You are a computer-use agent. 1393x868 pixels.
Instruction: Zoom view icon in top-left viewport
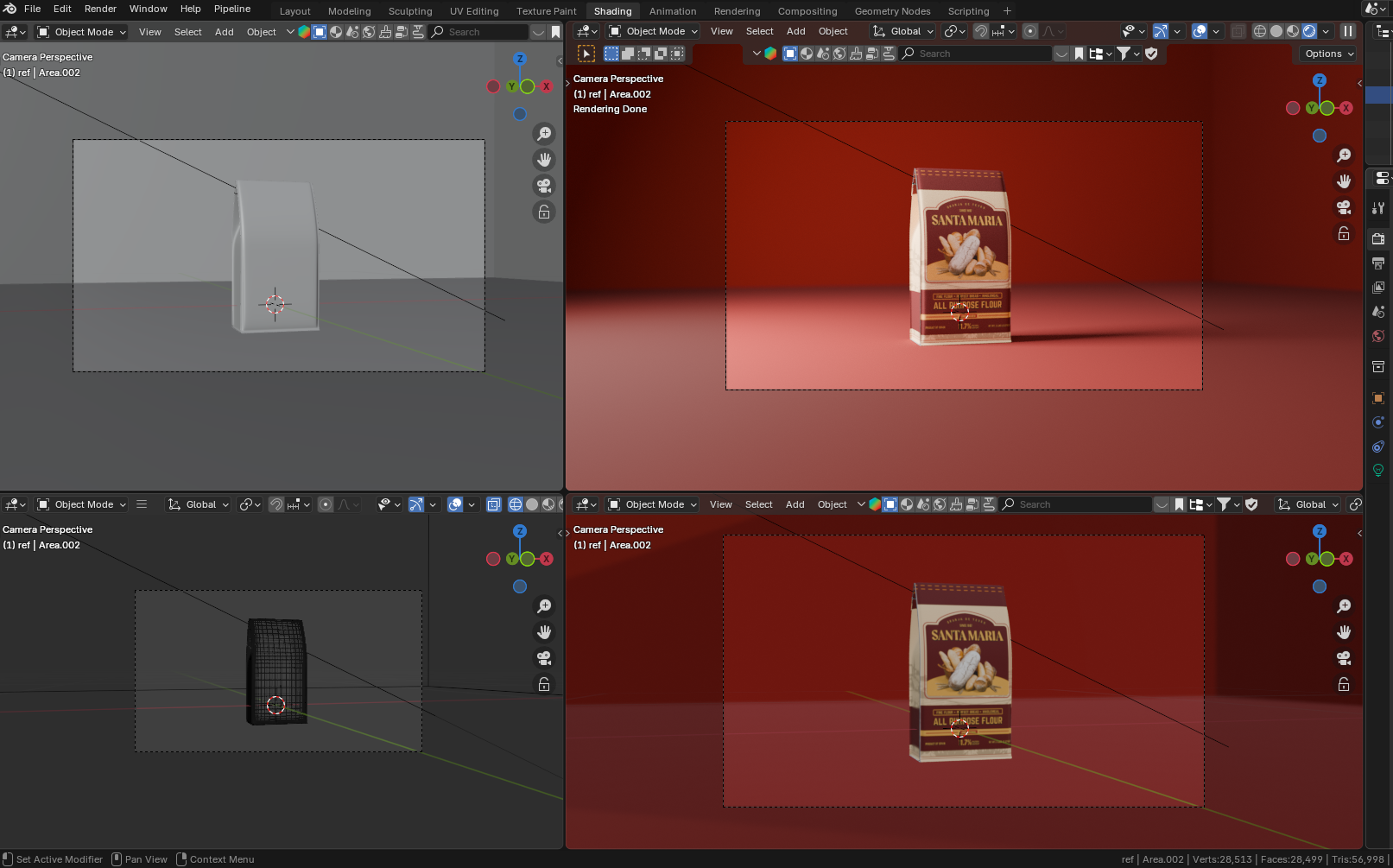coord(544,134)
